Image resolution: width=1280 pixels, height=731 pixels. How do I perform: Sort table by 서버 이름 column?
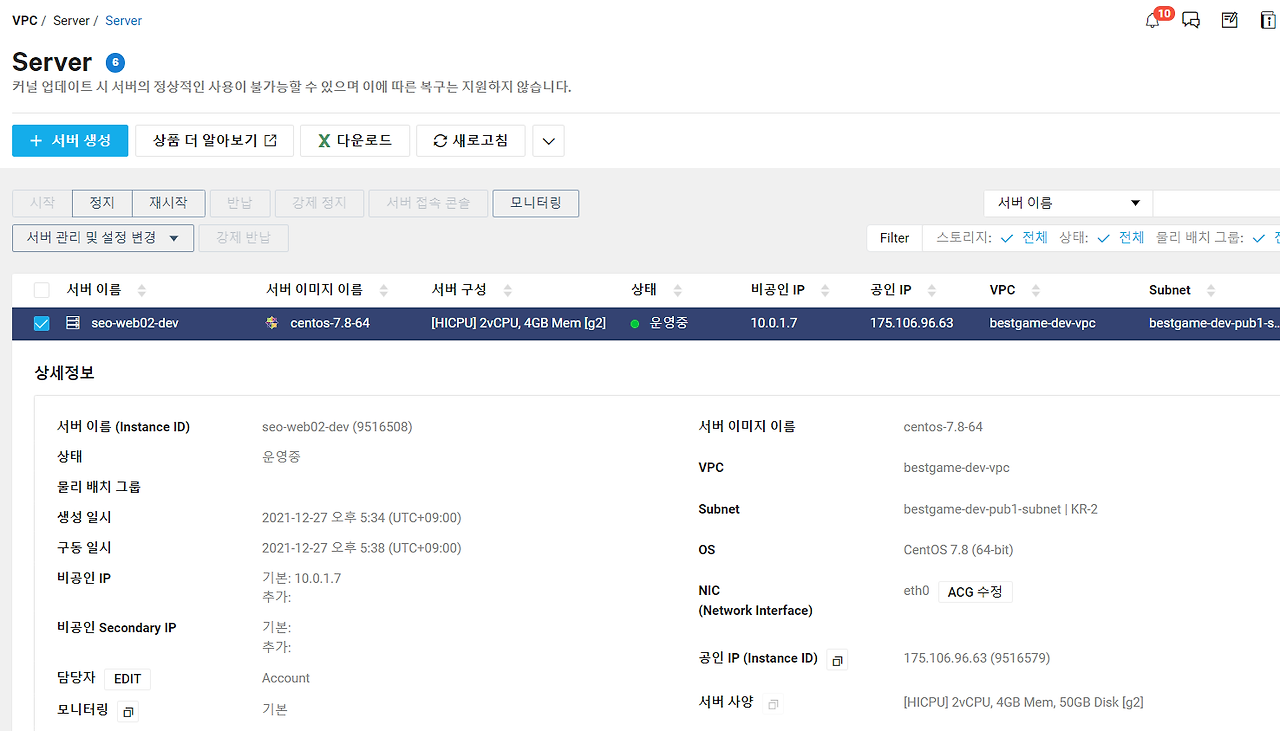[141, 290]
